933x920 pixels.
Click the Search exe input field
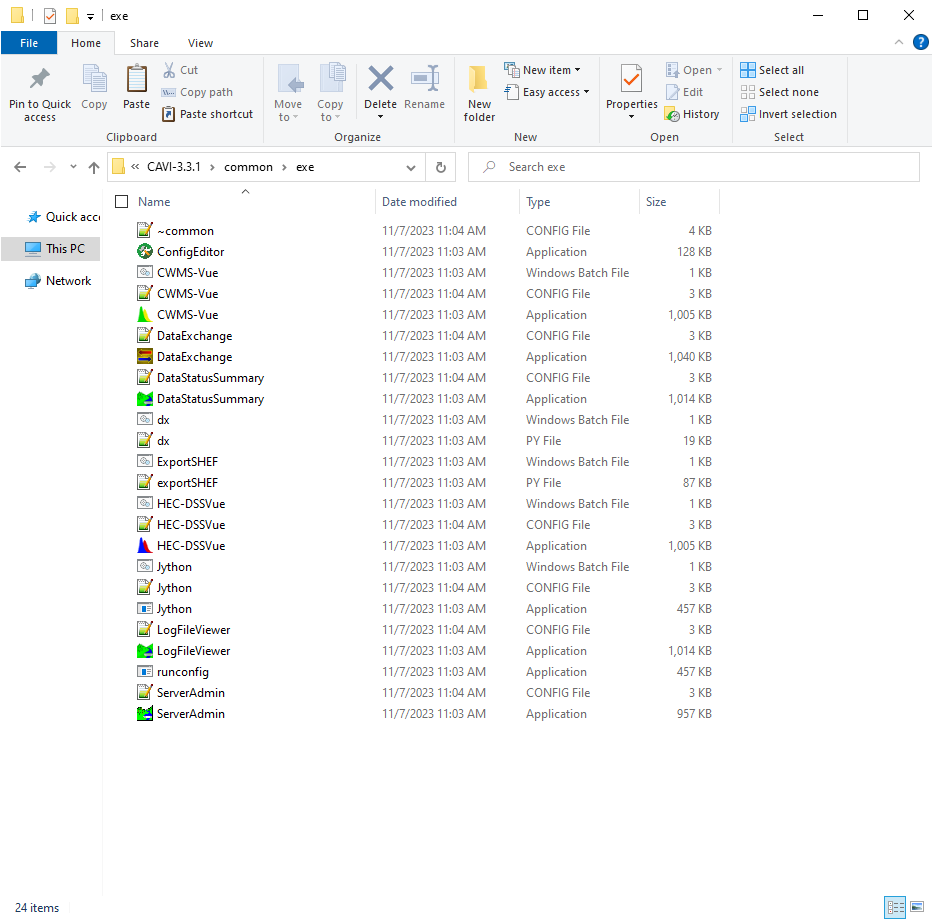point(694,167)
